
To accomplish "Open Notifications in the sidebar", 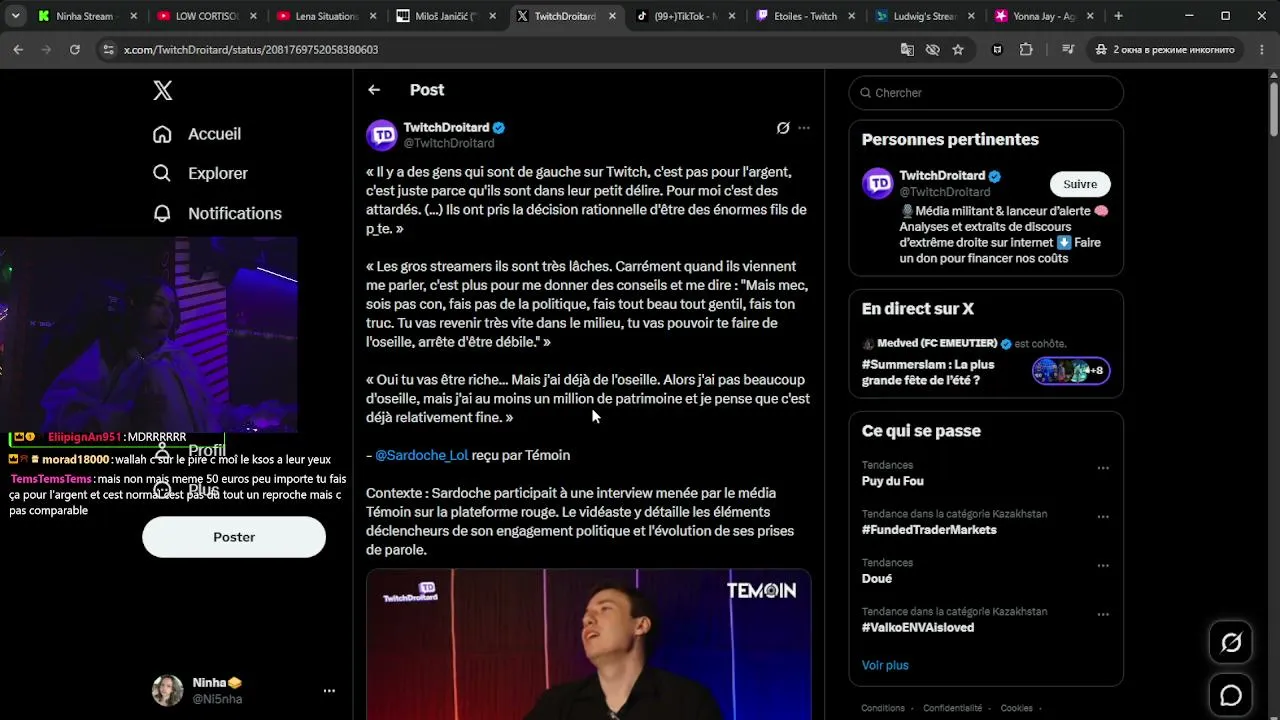I will tap(217, 213).
